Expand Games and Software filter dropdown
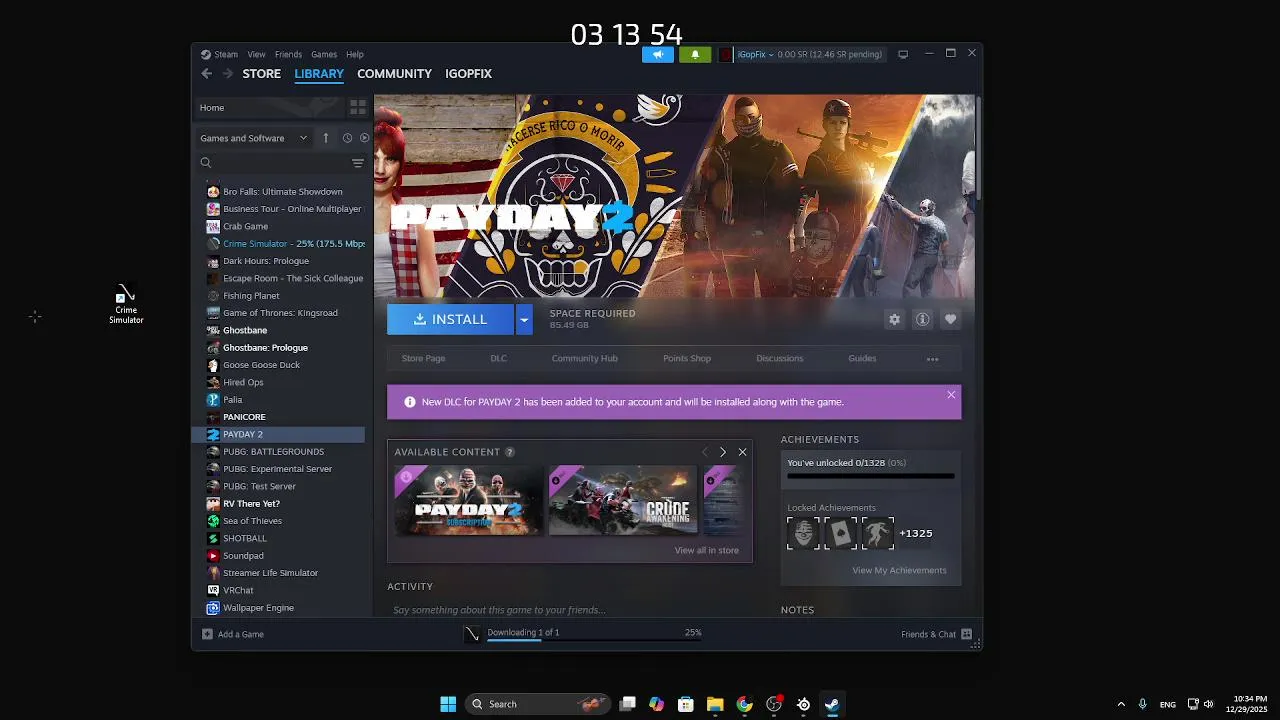The height and width of the screenshot is (720, 1280). click(254, 138)
